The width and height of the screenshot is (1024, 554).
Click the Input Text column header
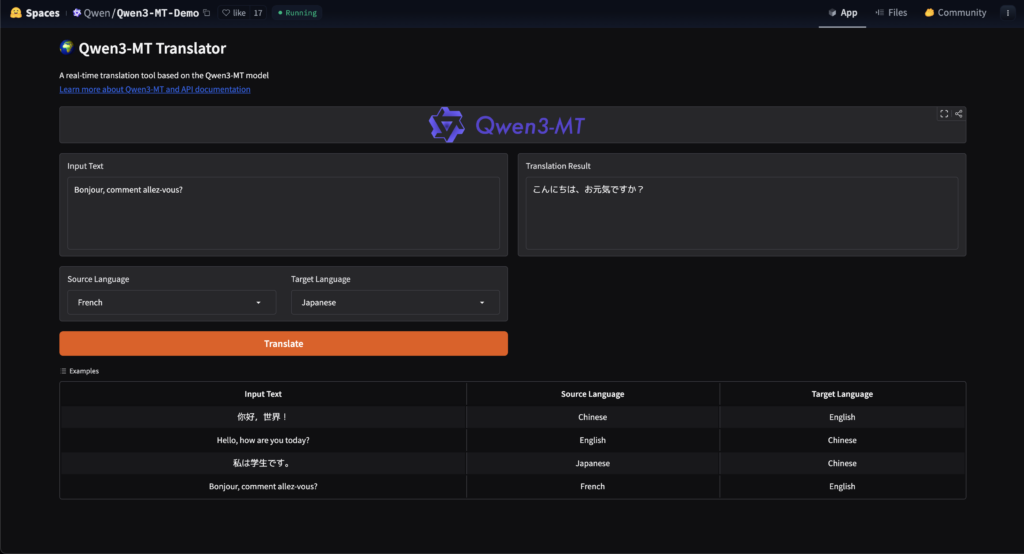pos(263,394)
